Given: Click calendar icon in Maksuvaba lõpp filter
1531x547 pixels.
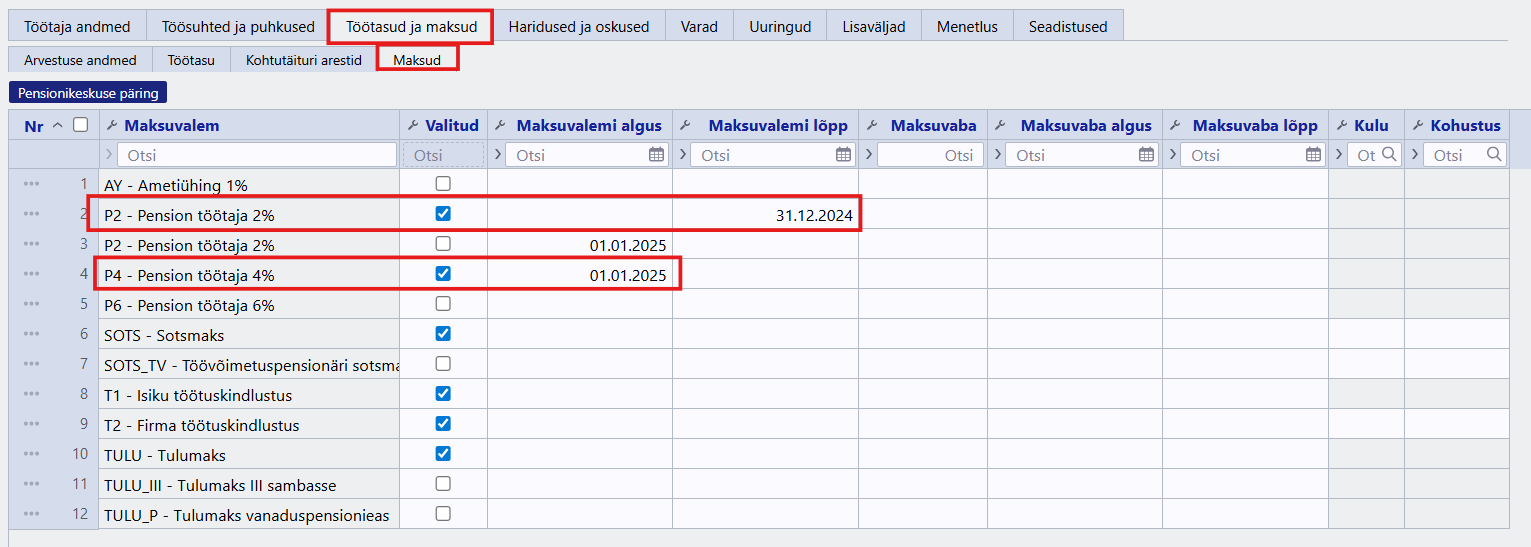Looking at the screenshot, I should (x=1313, y=155).
